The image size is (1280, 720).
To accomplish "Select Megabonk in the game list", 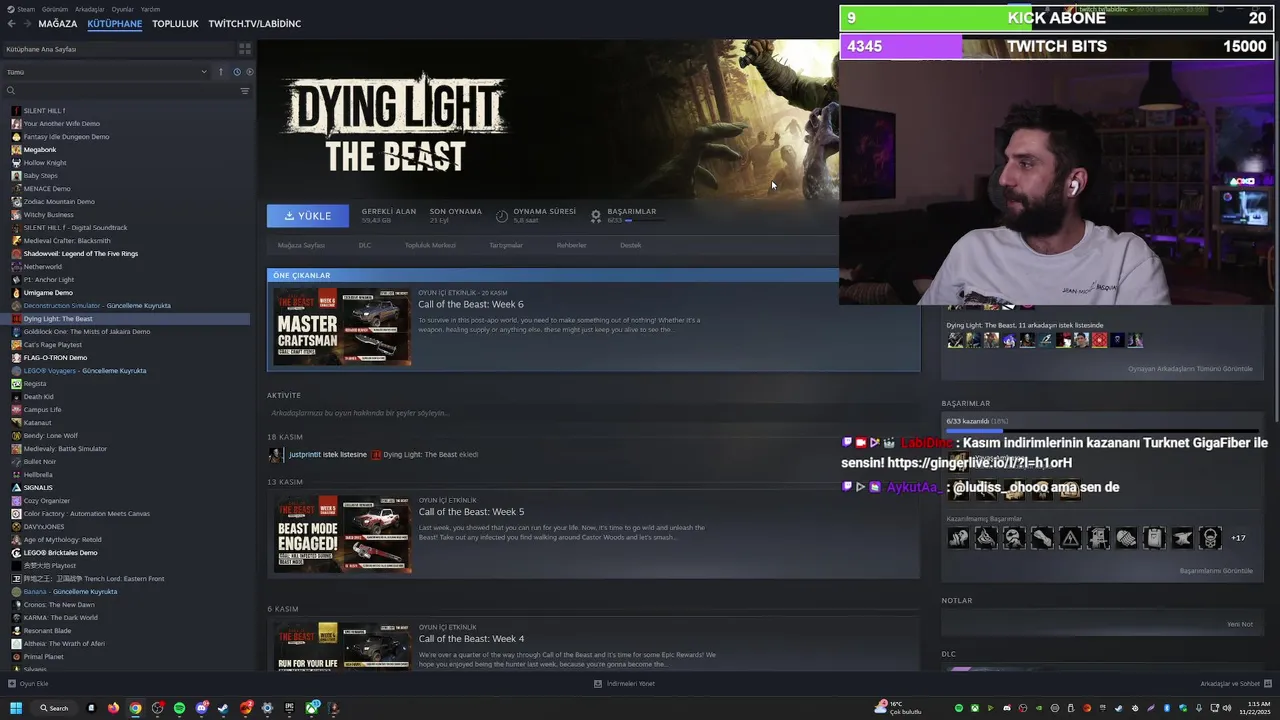I will [x=40, y=150].
